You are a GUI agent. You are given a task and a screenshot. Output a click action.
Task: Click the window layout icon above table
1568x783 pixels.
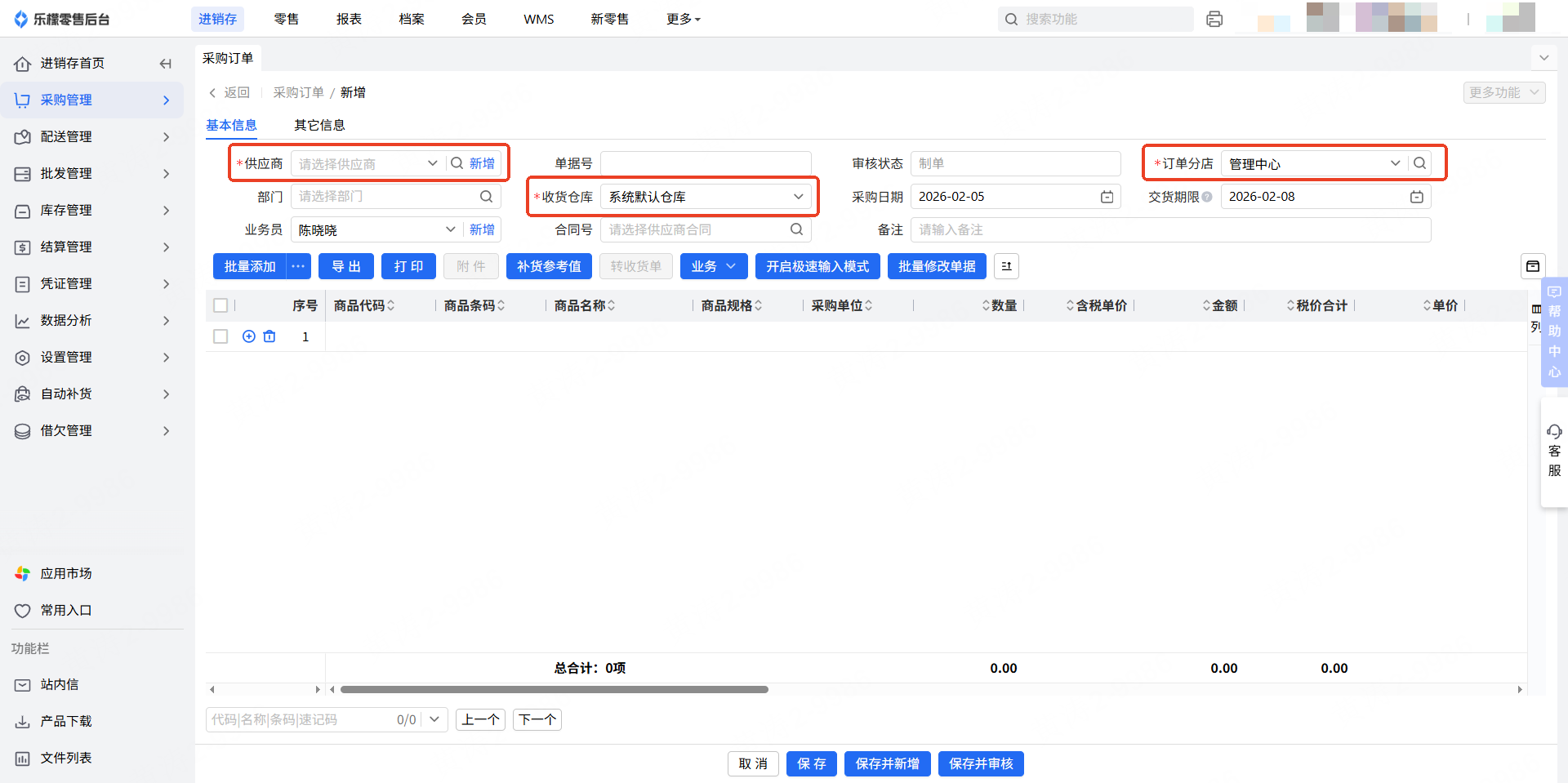click(1533, 266)
